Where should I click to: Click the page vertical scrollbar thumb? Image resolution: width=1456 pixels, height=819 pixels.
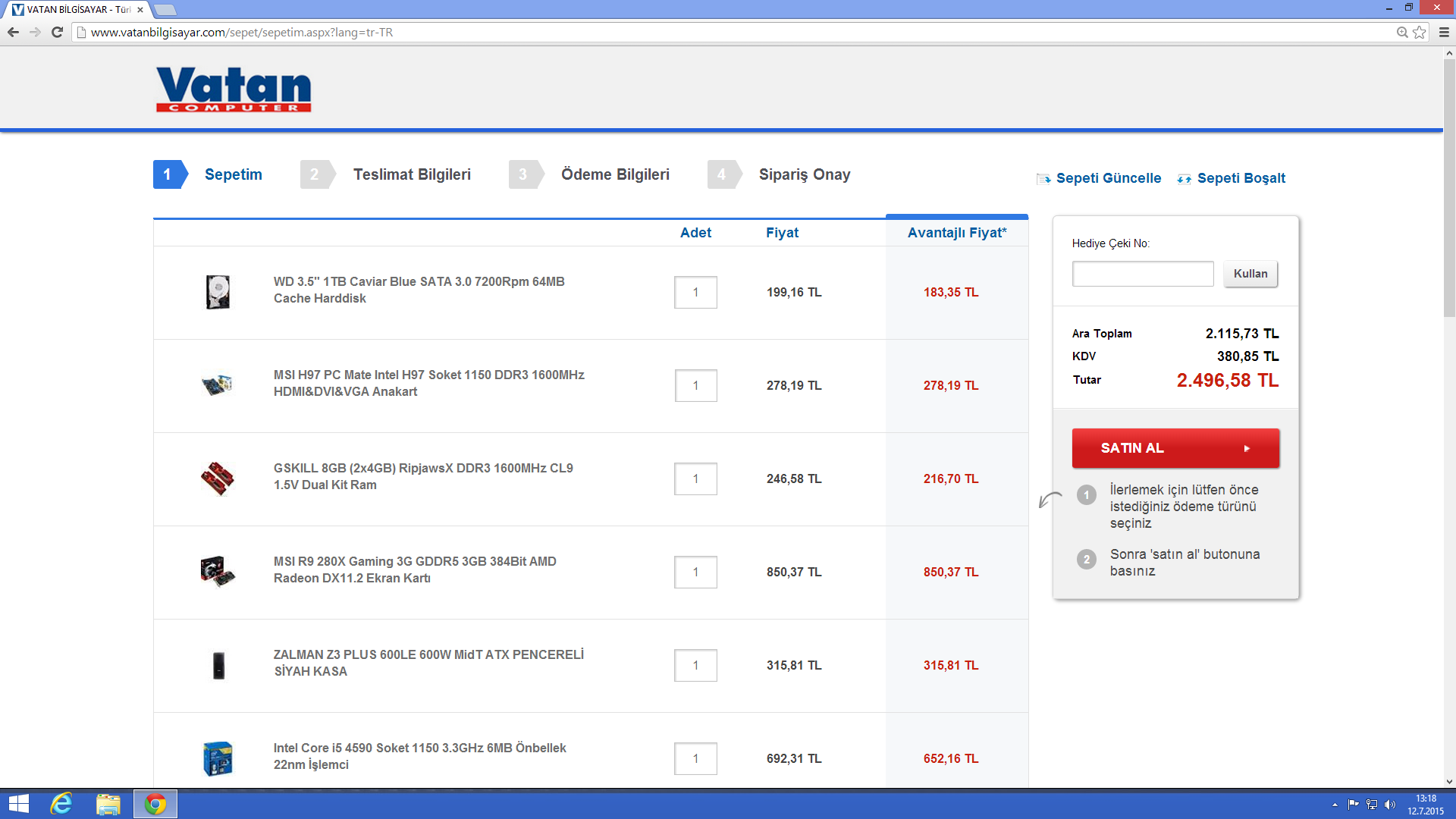click(1449, 188)
